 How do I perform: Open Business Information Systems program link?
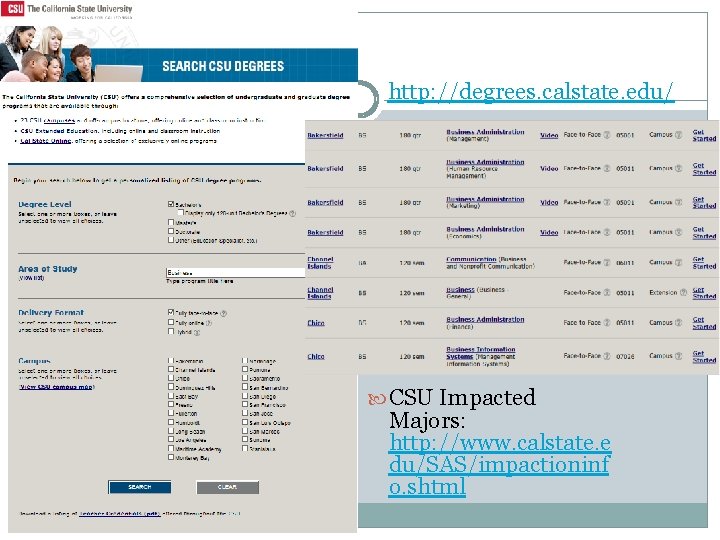[x=480, y=353]
